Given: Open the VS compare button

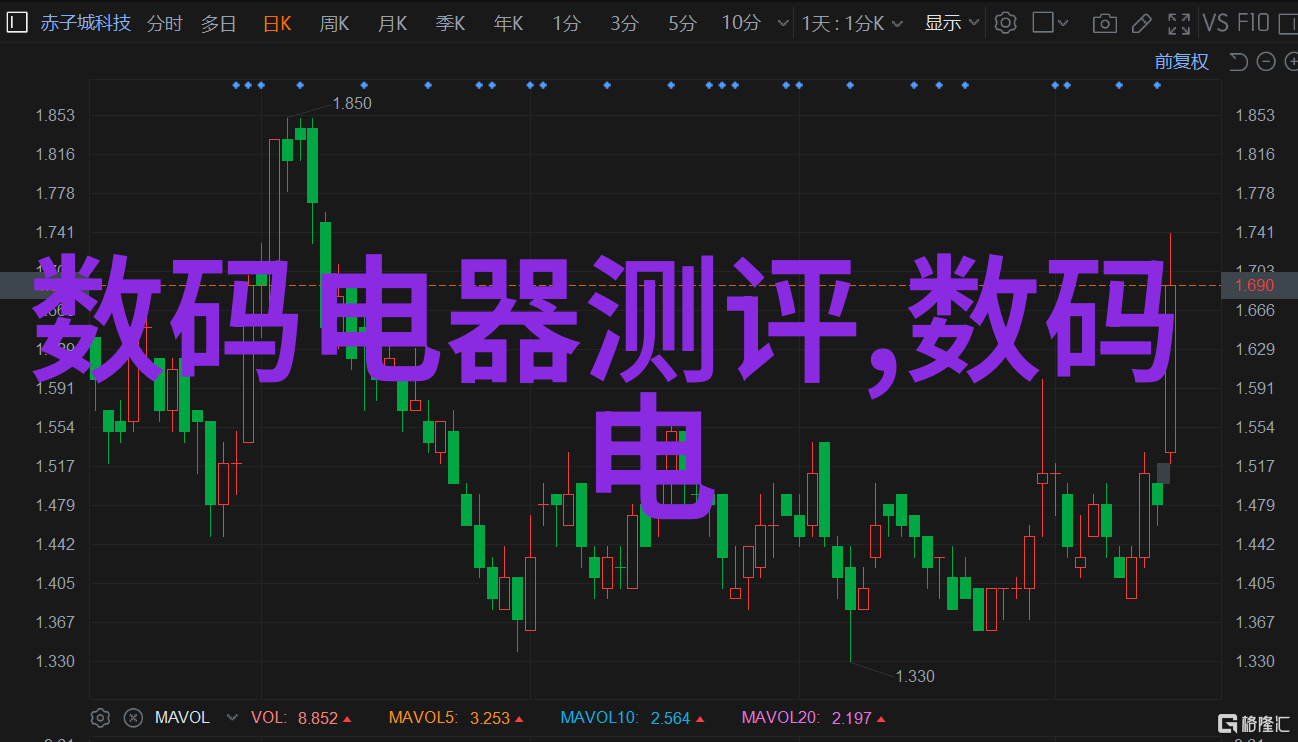Looking at the screenshot, I should click(x=1215, y=23).
